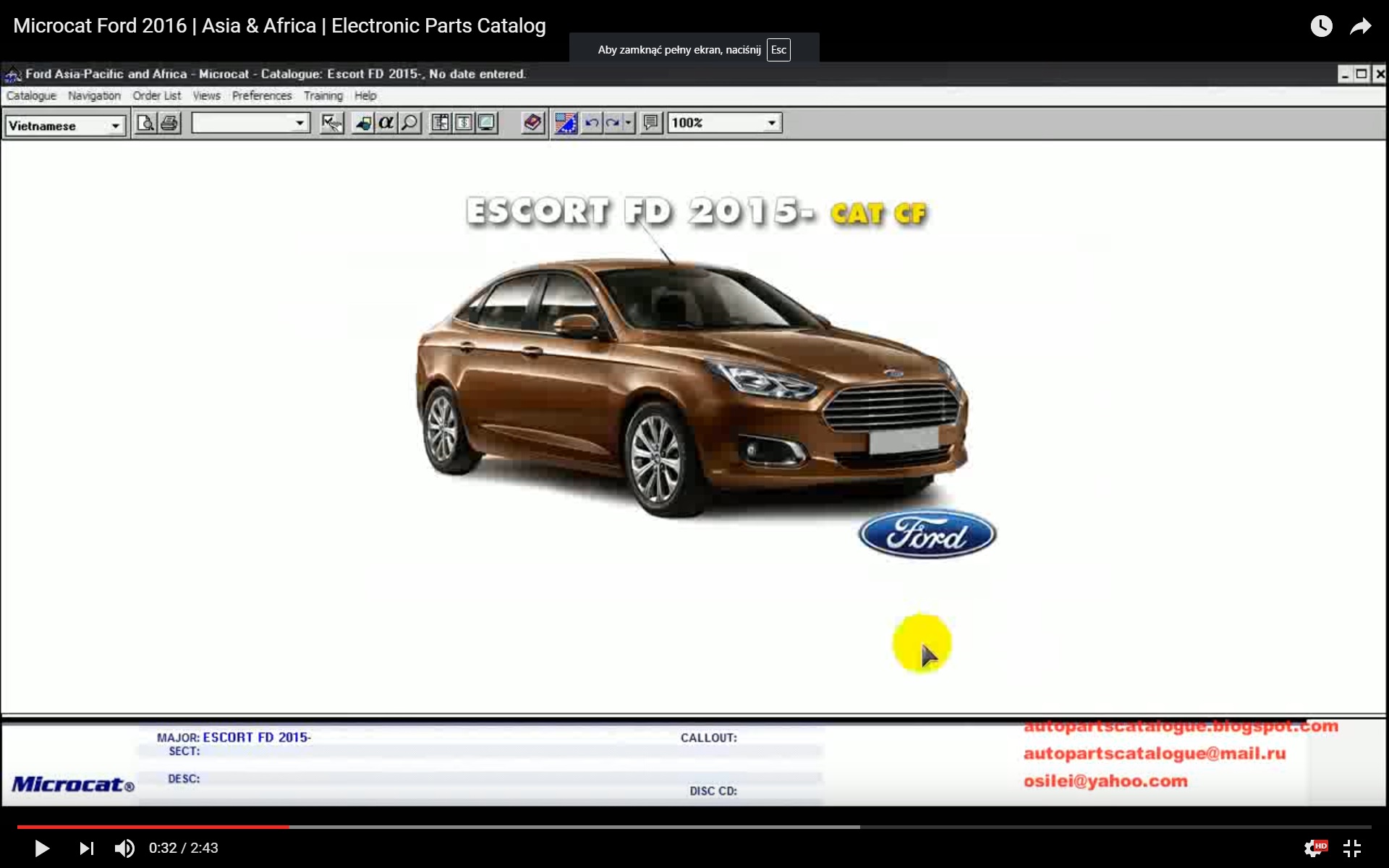Click the red book icon
This screenshot has width=1389, height=868.
tap(532, 123)
